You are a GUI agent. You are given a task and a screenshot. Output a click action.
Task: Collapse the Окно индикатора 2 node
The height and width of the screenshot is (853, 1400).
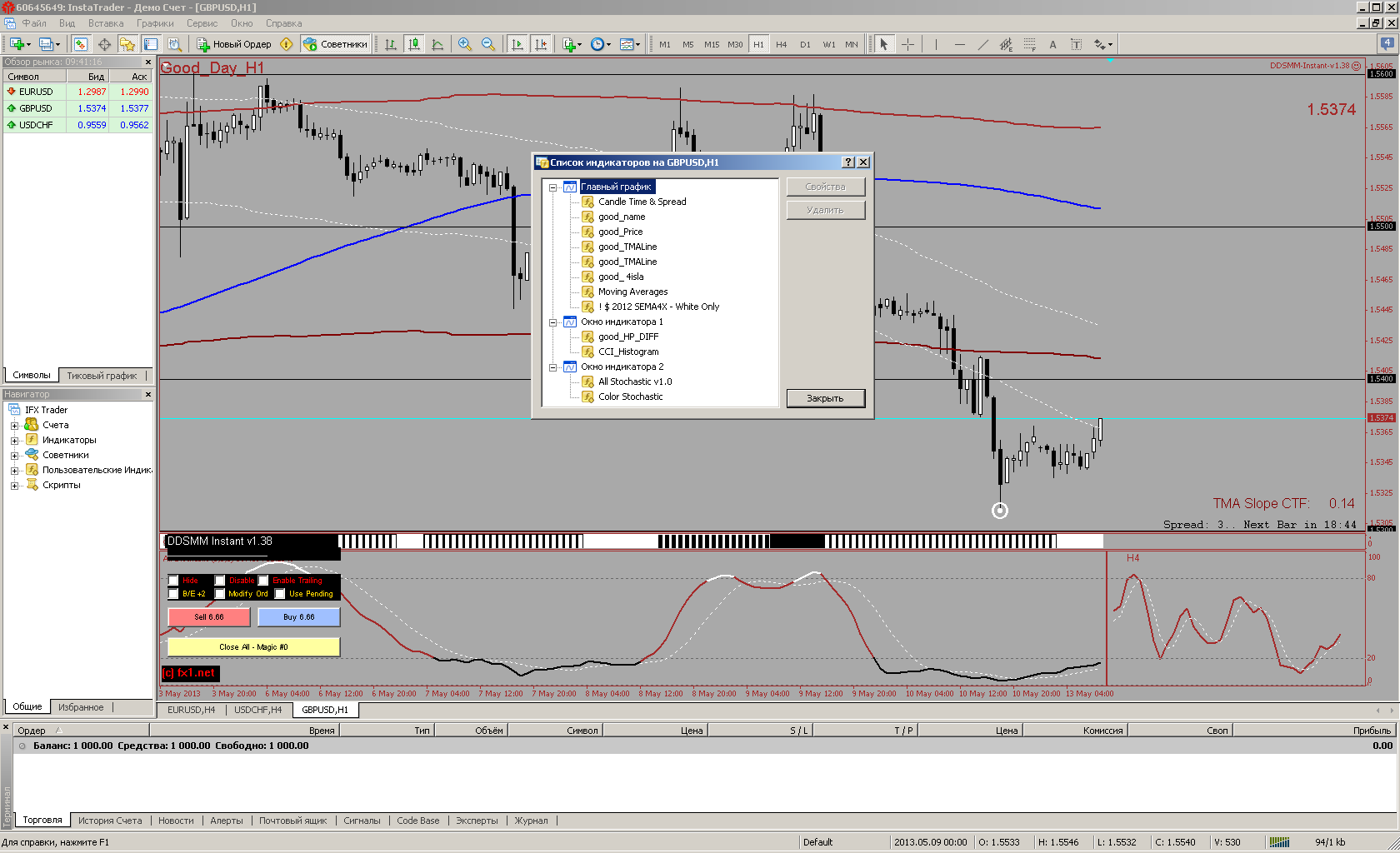click(x=552, y=367)
